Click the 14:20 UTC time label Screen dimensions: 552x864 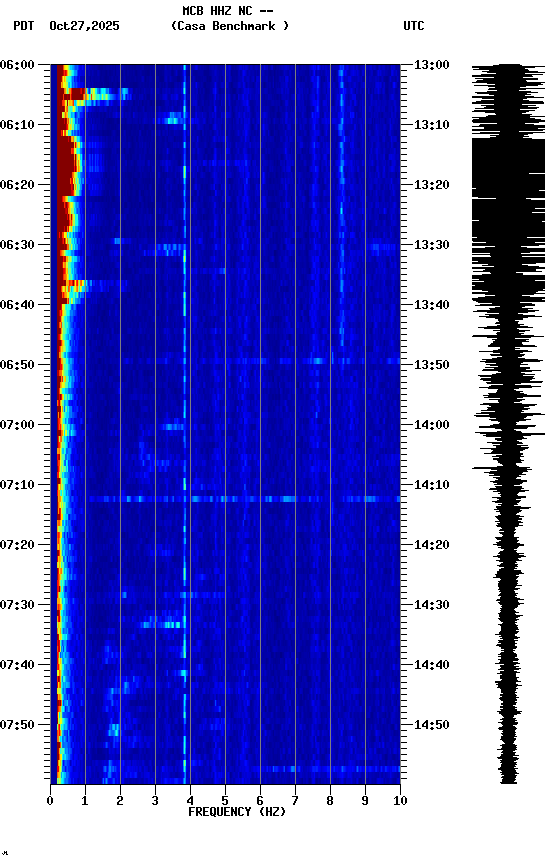click(x=432, y=546)
